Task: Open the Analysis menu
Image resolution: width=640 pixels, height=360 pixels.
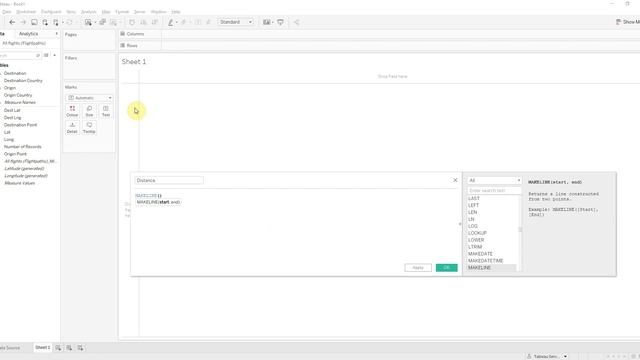Action: [89, 12]
